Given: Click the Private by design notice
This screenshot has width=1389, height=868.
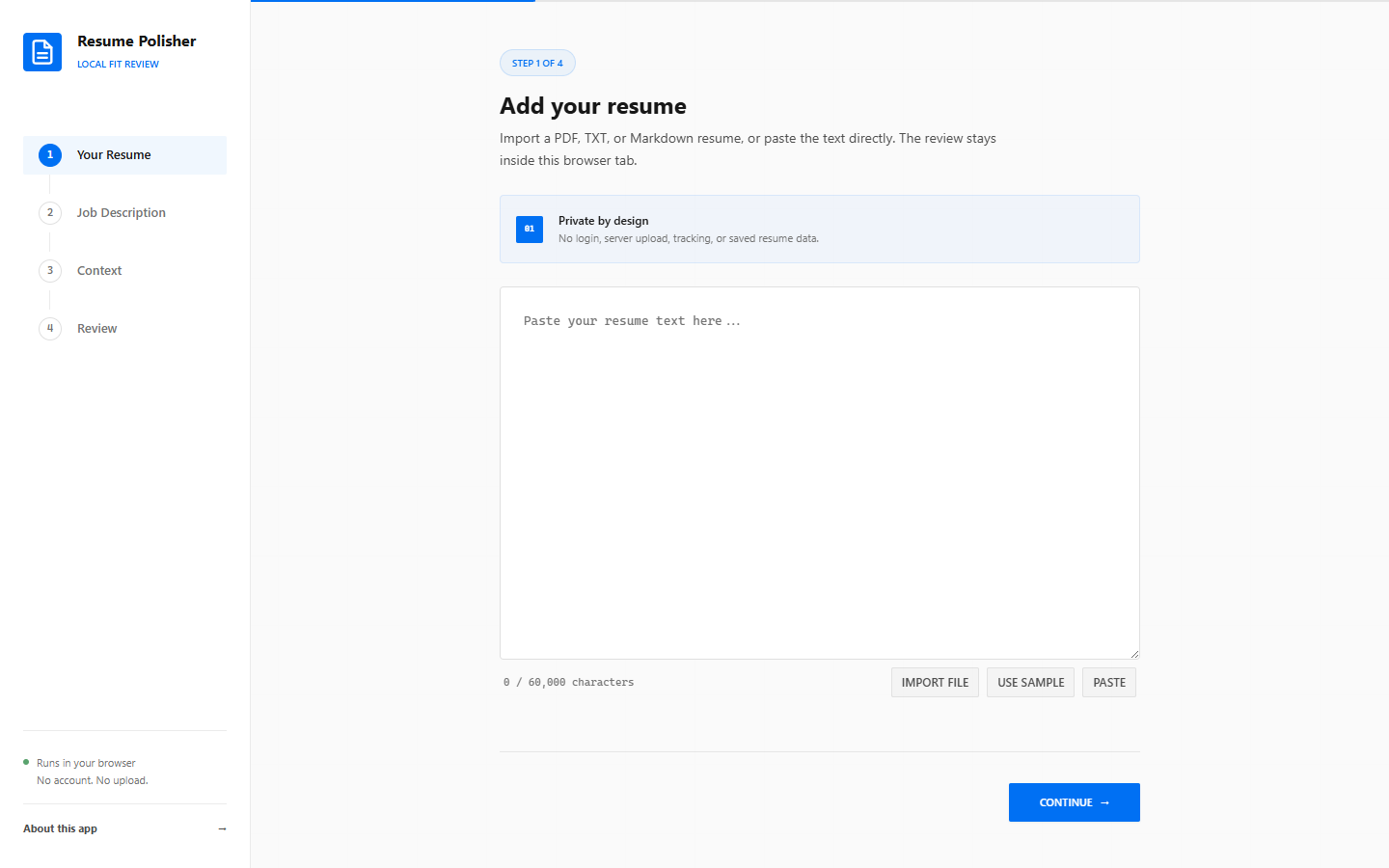Looking at the screenshot, I should point(820,230).
